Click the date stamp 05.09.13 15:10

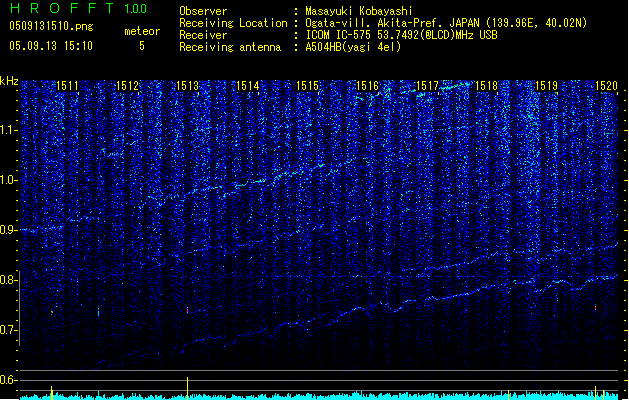51,46
